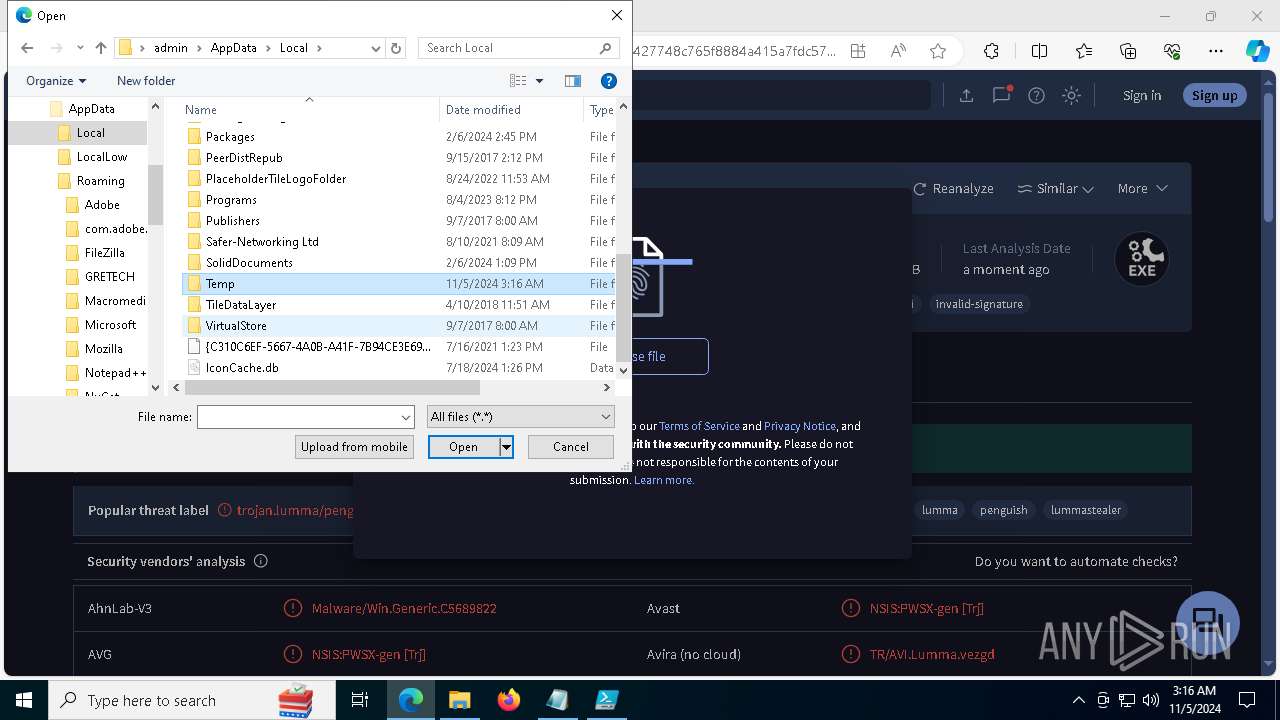This screenshot has height=720, width=1280.
Task: Select the TileDataLayer folder
Action: coord(241,305)
